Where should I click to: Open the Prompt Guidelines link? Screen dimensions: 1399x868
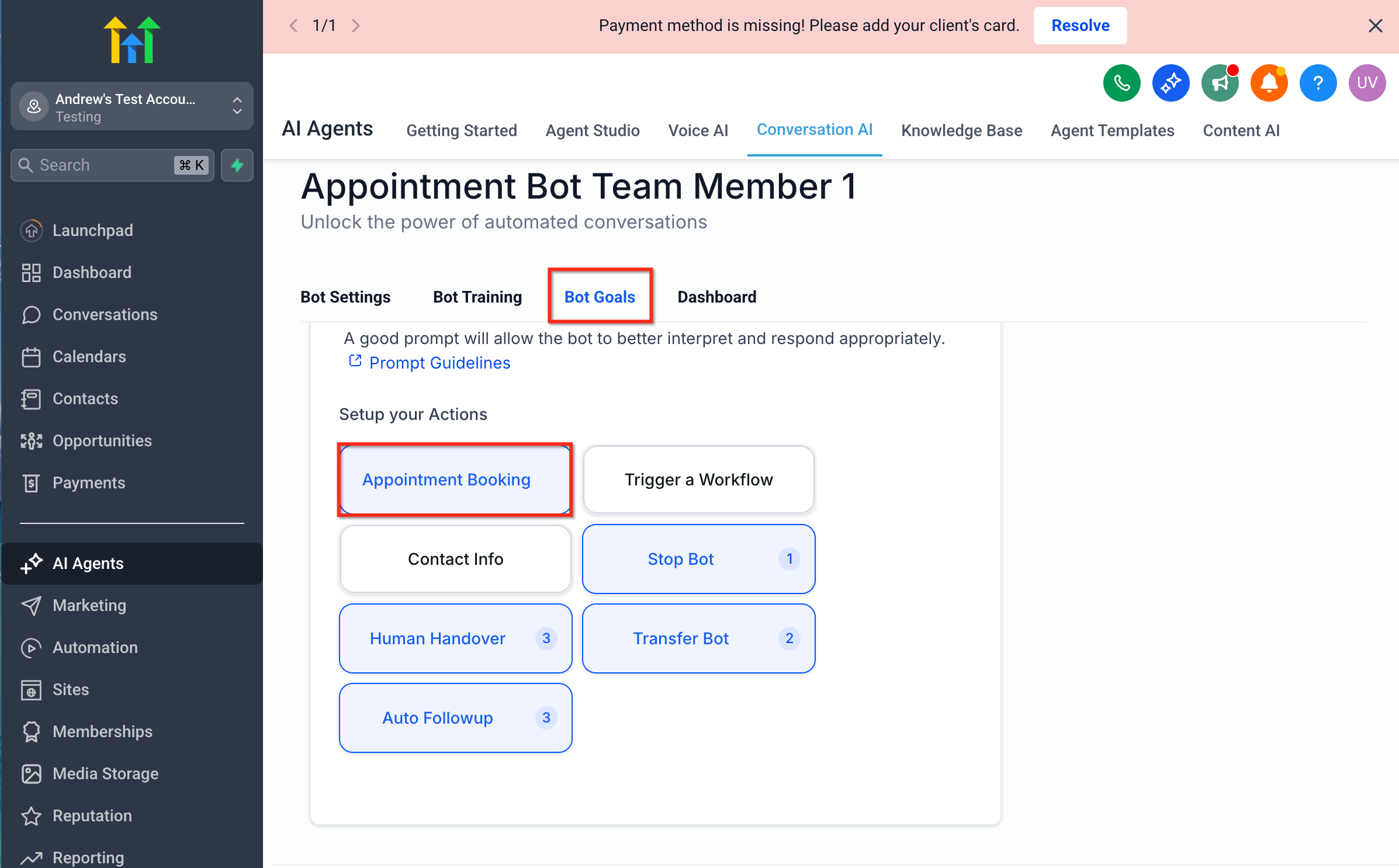[439, 363]
